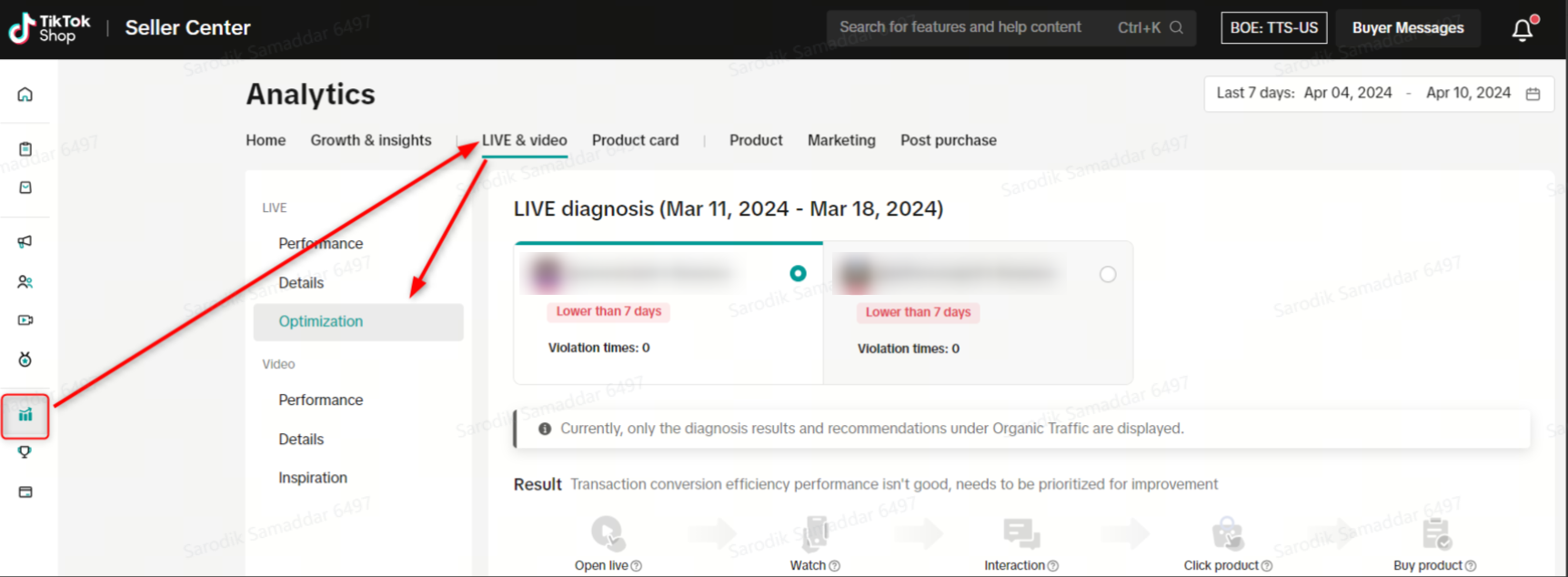Select the second LIVE account radio button
1568x577 pixels.
coord(1107,275)
